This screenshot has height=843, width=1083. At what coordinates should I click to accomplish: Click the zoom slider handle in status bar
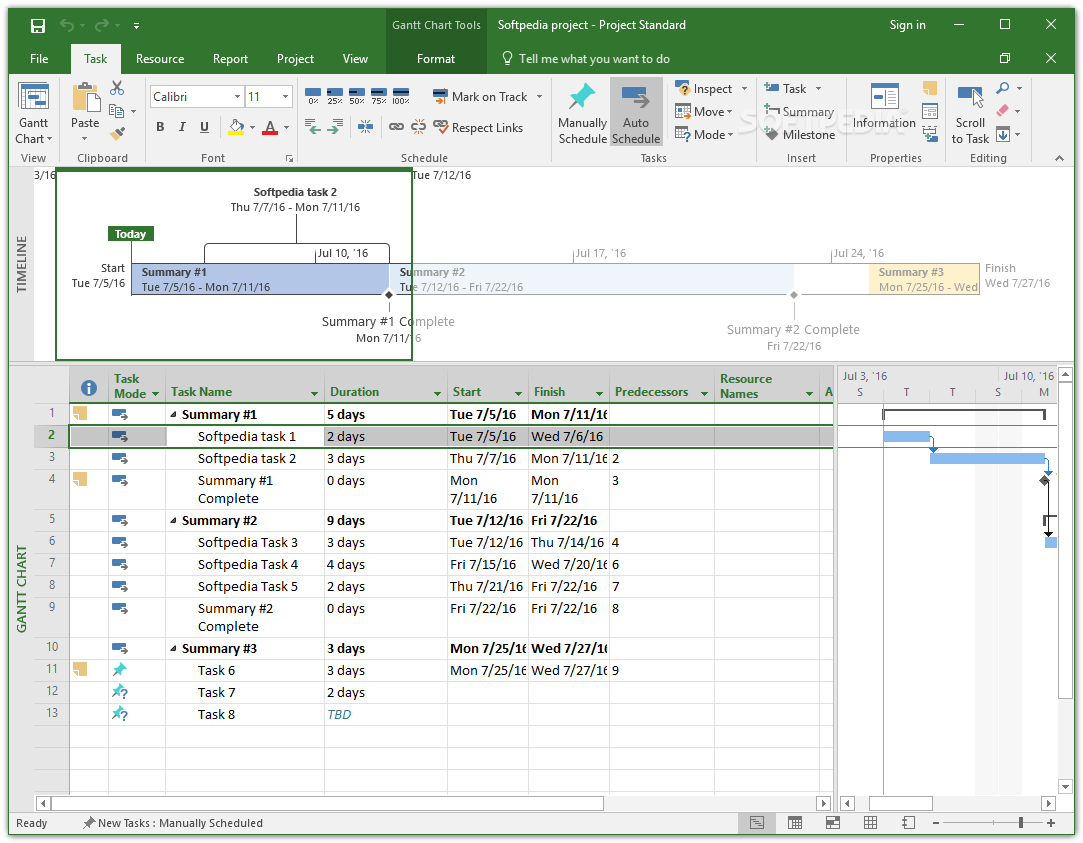(1021, 823)
